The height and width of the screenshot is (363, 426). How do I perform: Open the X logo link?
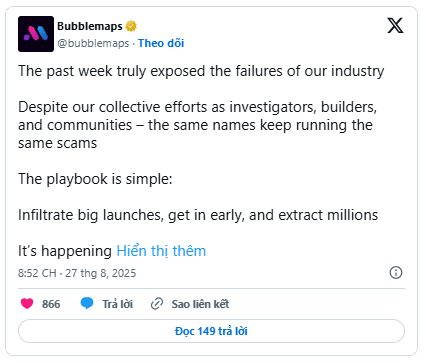click(395, 25)
